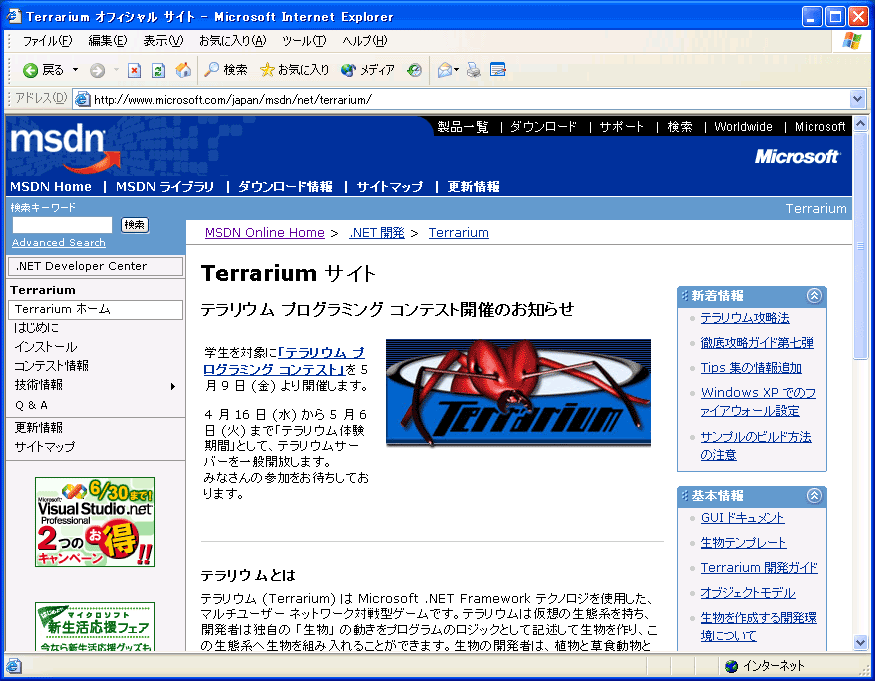This screenshot has height=681, width=875.
Task: Open the Terrarium 開発ガイド link
Action: (x=759, y=568)
